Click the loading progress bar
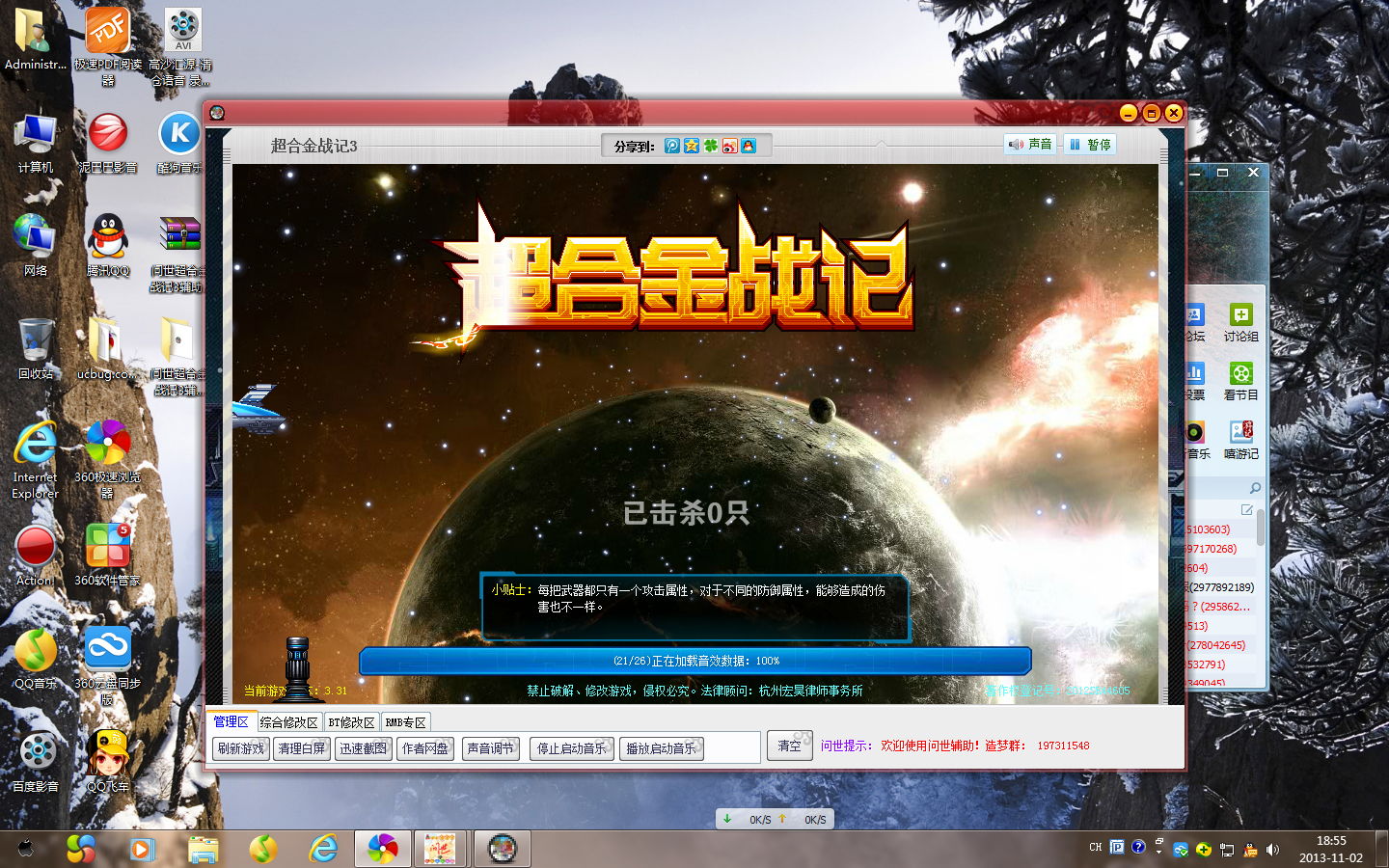 click(695, 661)
